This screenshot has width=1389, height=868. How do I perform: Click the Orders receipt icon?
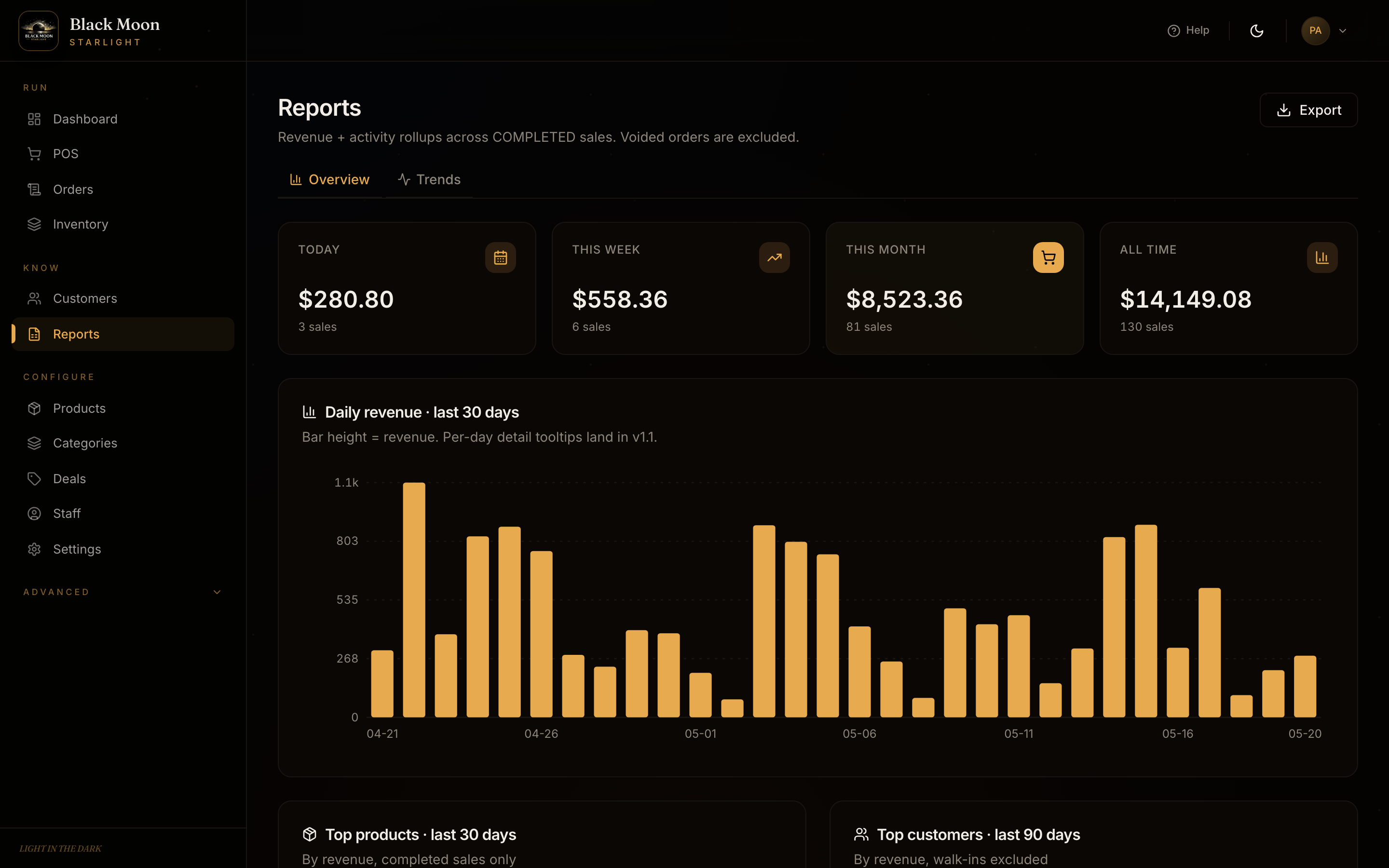[34, 189]
